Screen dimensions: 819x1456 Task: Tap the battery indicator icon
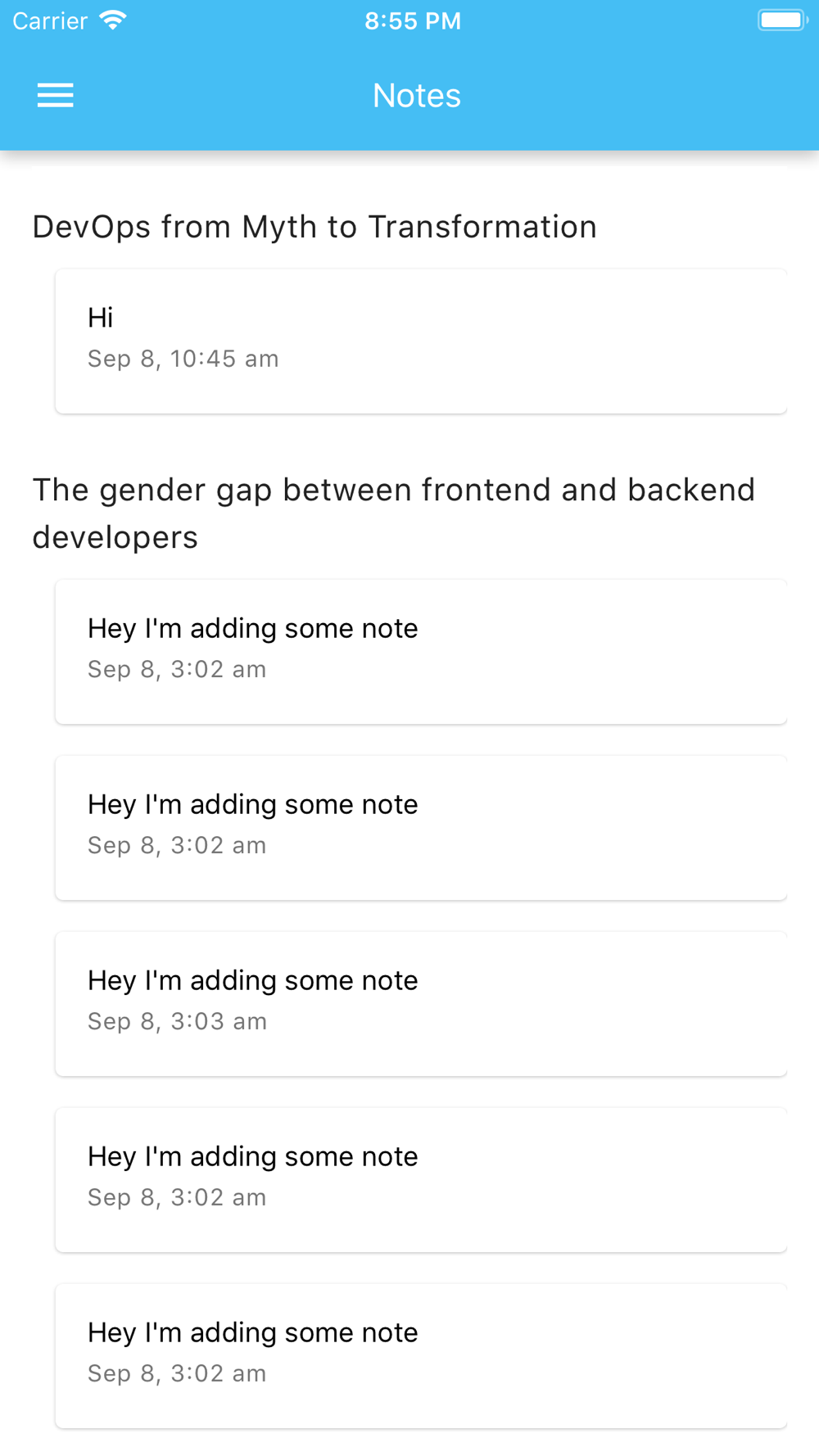pos(781,20)
